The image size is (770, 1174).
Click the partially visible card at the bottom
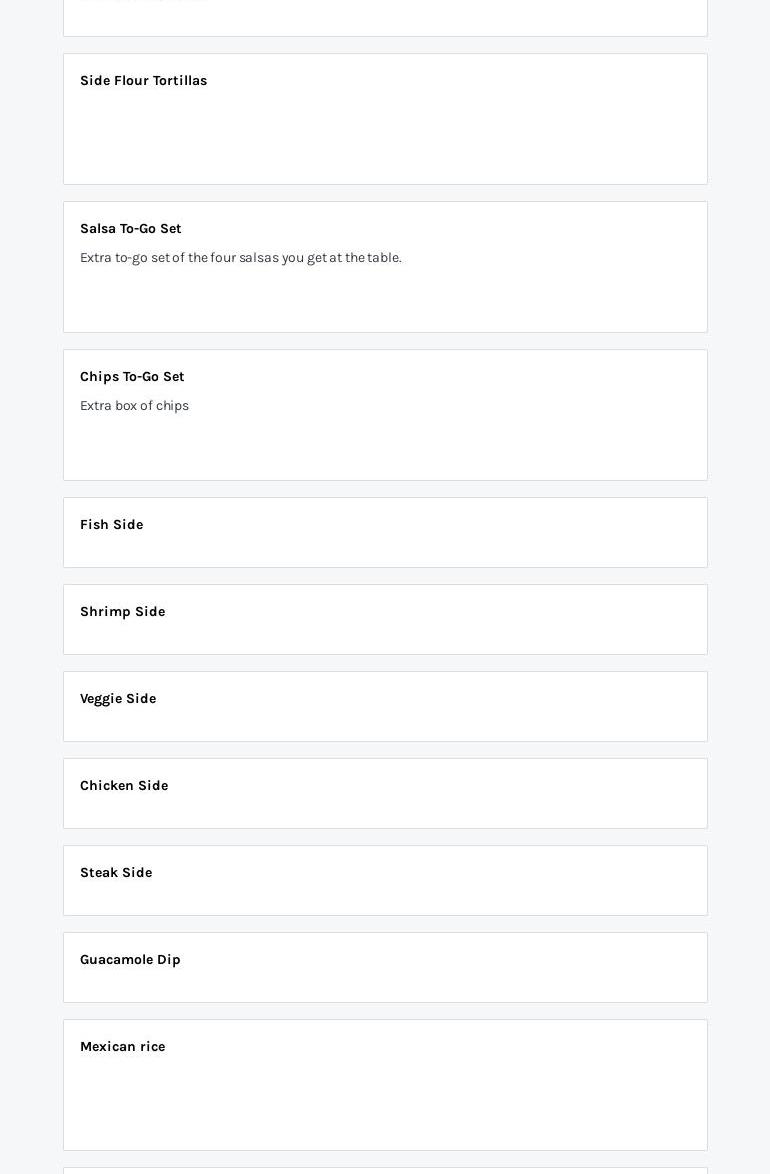click(x=385, y=1170)
